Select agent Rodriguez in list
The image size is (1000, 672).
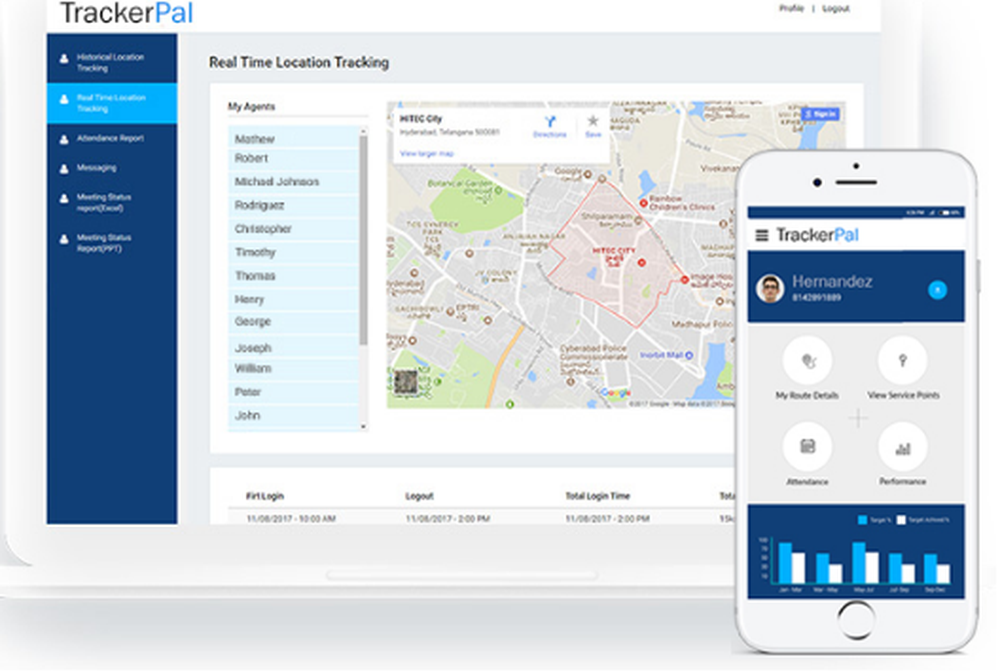[293, 205]
